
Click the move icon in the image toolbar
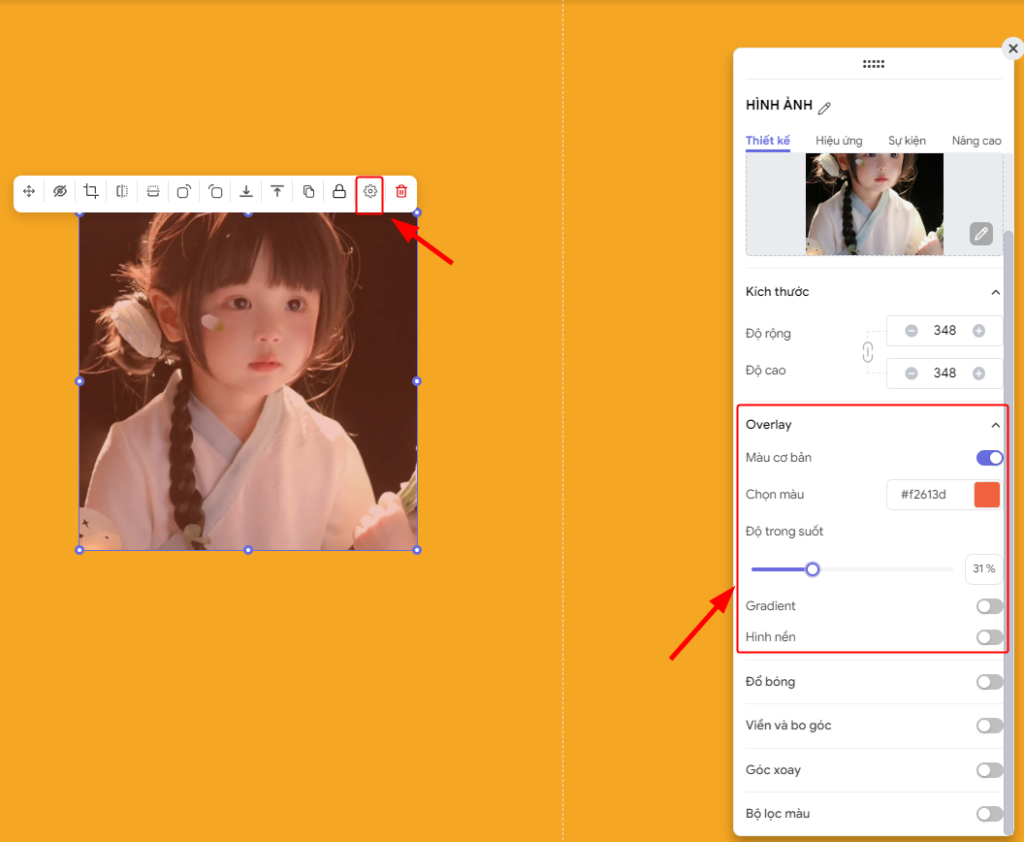(x=29, y=191)
